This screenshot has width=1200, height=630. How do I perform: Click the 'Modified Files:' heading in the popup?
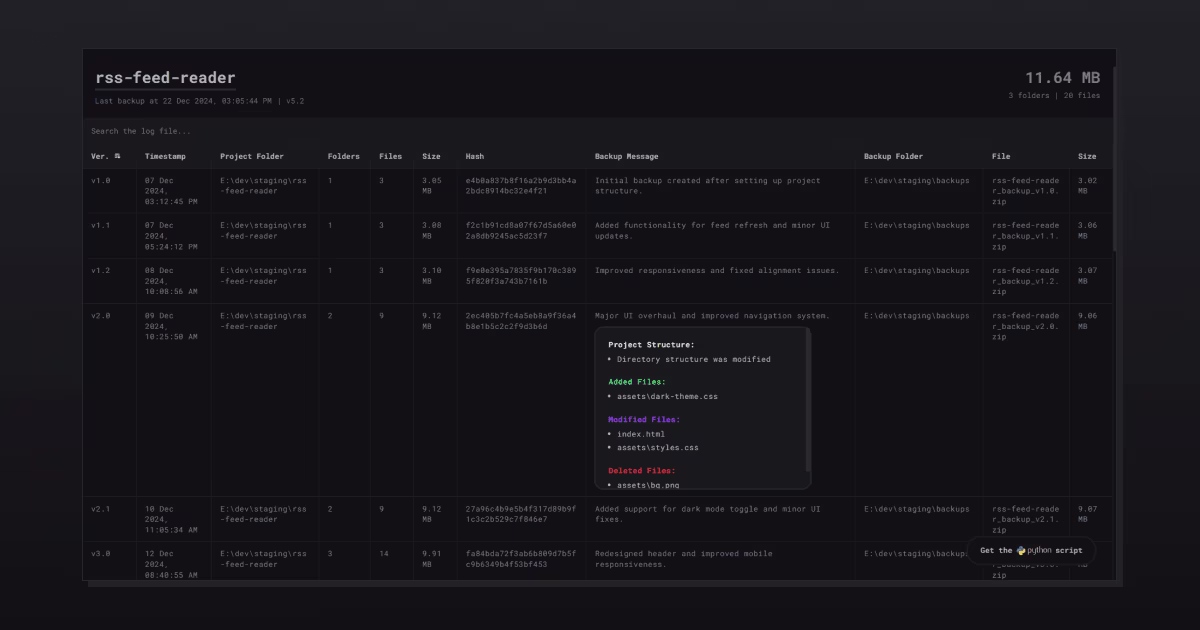tap(643, 420)
